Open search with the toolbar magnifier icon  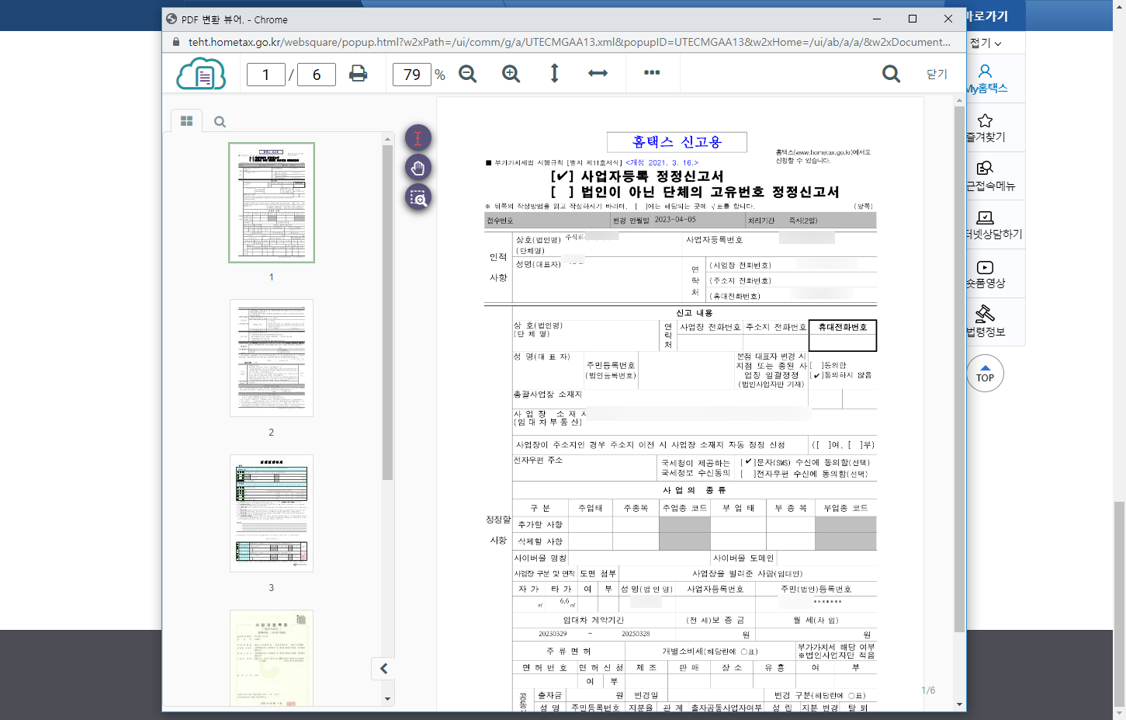coord(890,73)
